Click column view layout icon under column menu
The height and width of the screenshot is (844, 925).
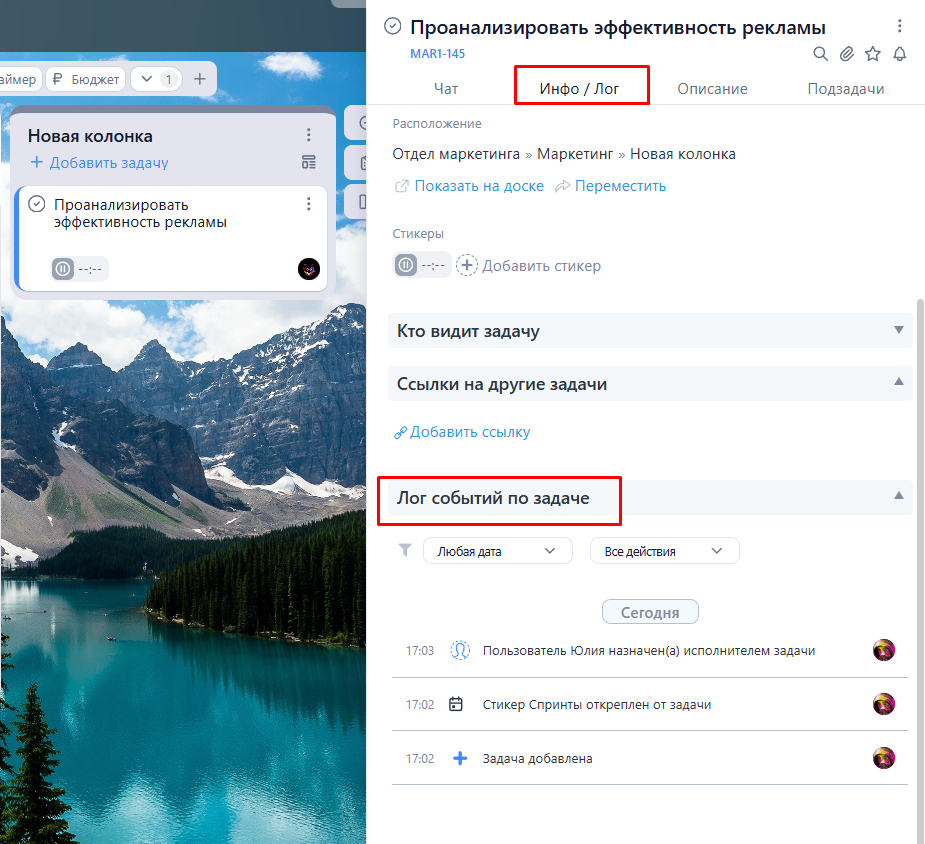click(x=309, y=162)
